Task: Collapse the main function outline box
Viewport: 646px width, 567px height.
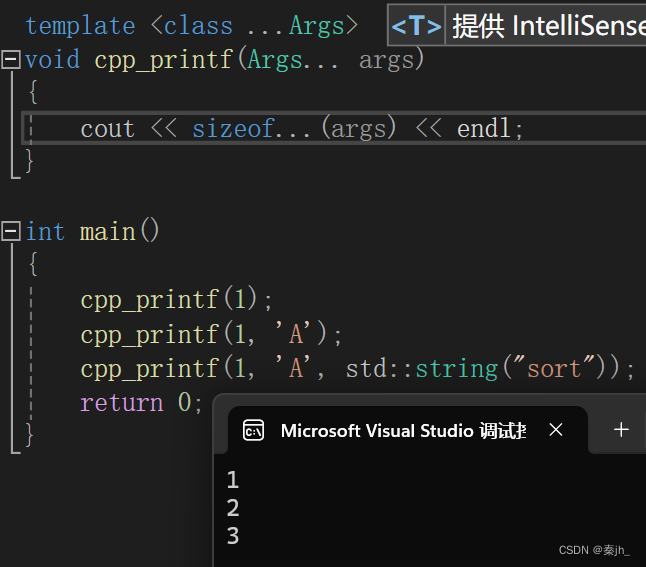Action: point(11,232)
